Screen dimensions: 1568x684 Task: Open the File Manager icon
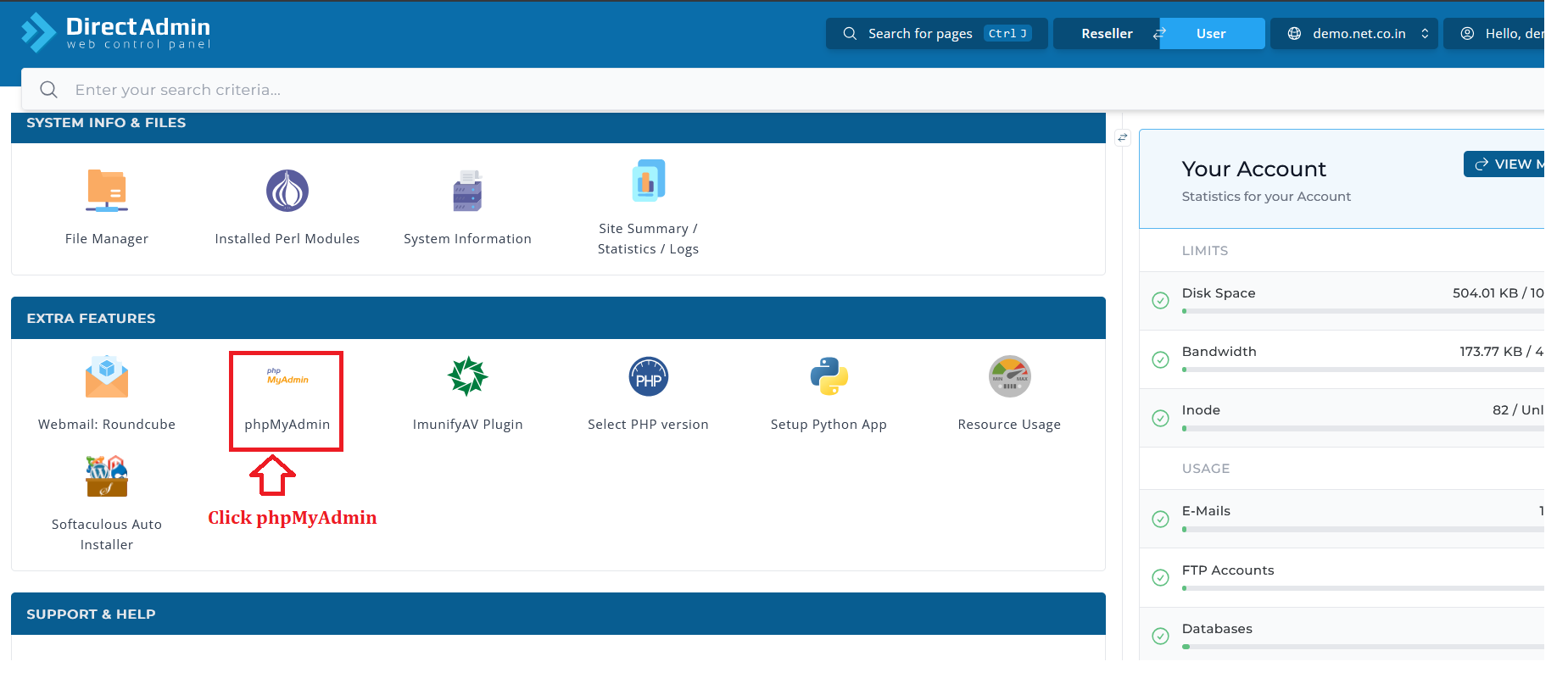coord(107,191)
